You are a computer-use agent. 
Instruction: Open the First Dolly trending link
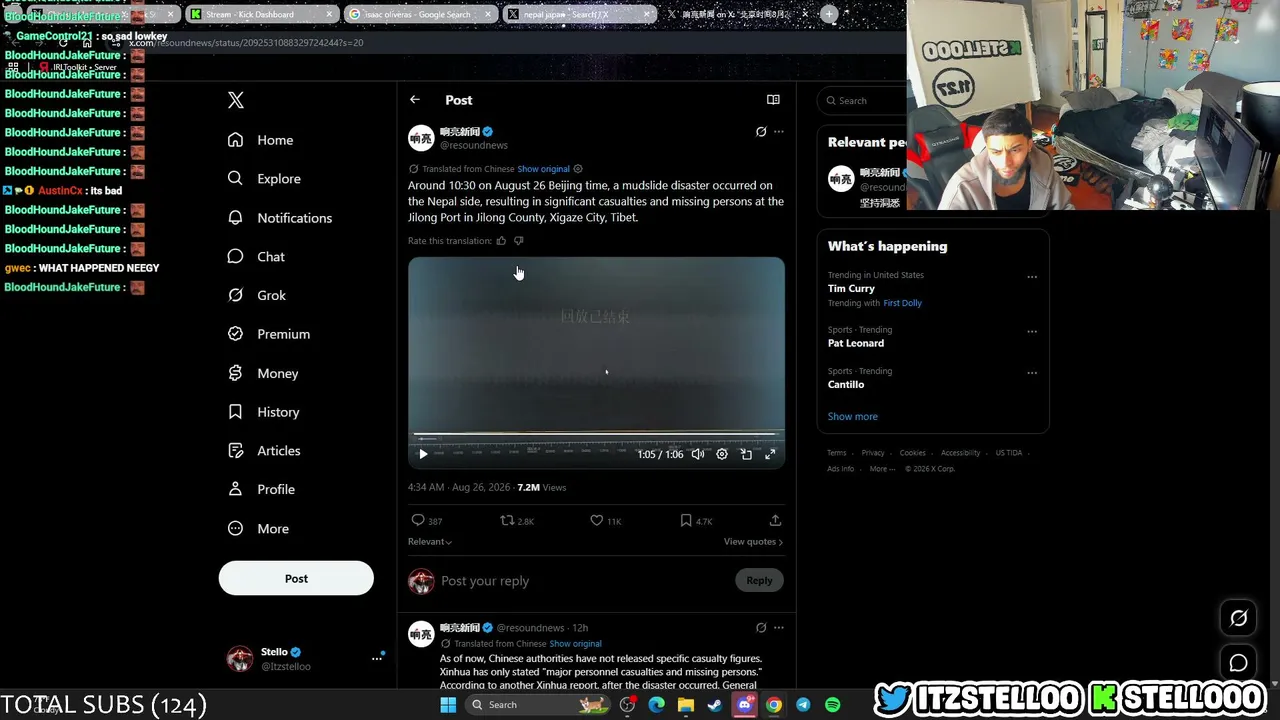click(903, 303)
